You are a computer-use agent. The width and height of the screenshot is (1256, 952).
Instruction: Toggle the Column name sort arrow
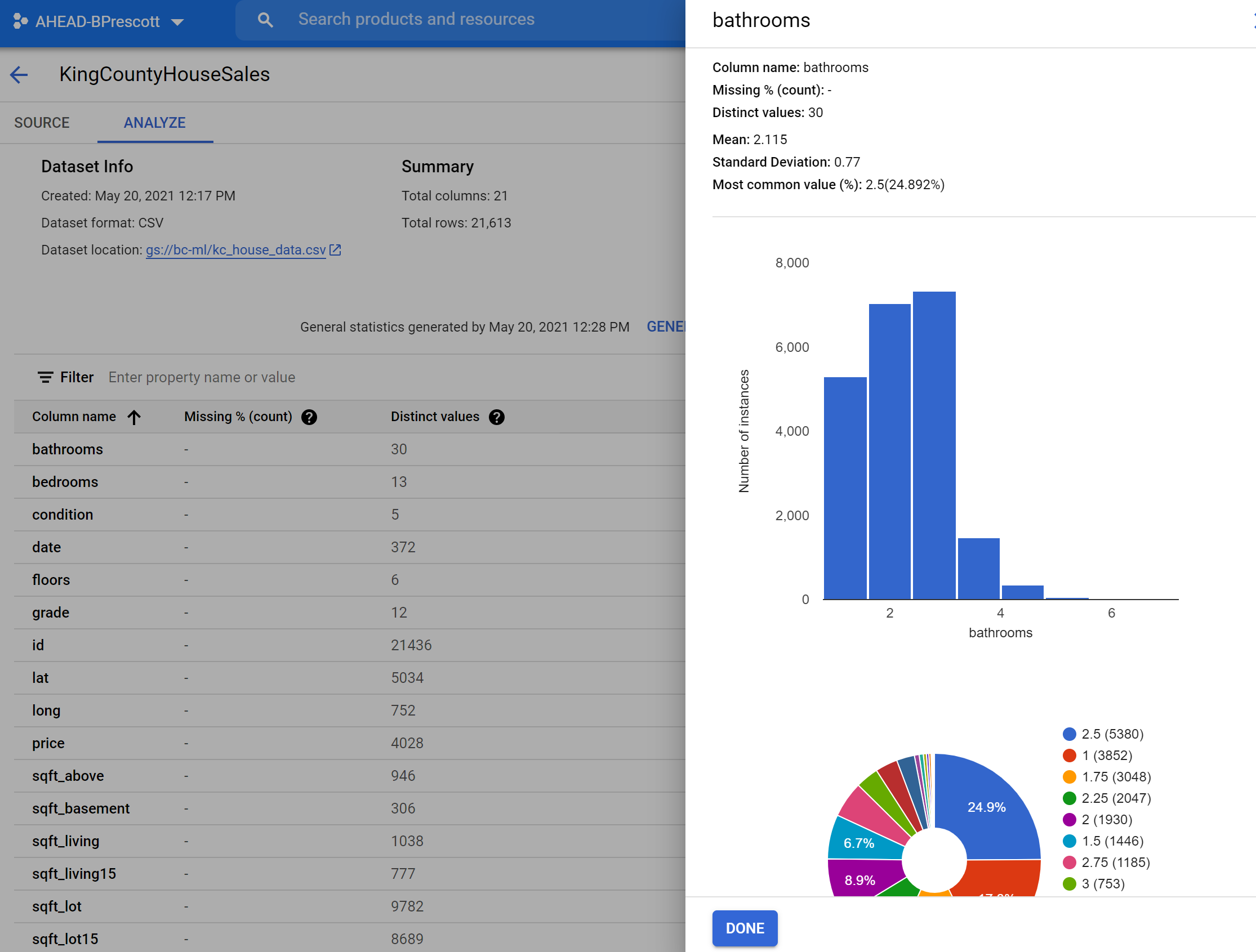click(x=134, y=417)
